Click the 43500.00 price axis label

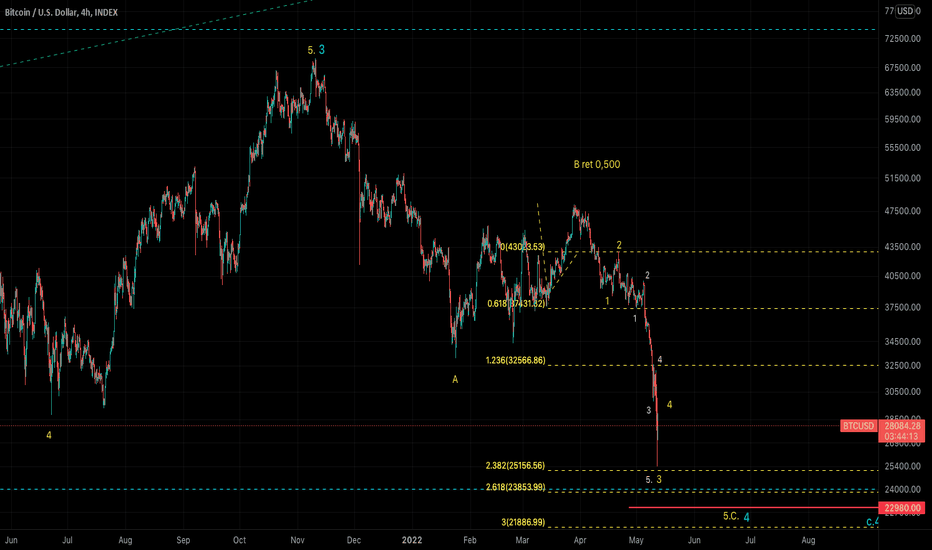point(902,246)
